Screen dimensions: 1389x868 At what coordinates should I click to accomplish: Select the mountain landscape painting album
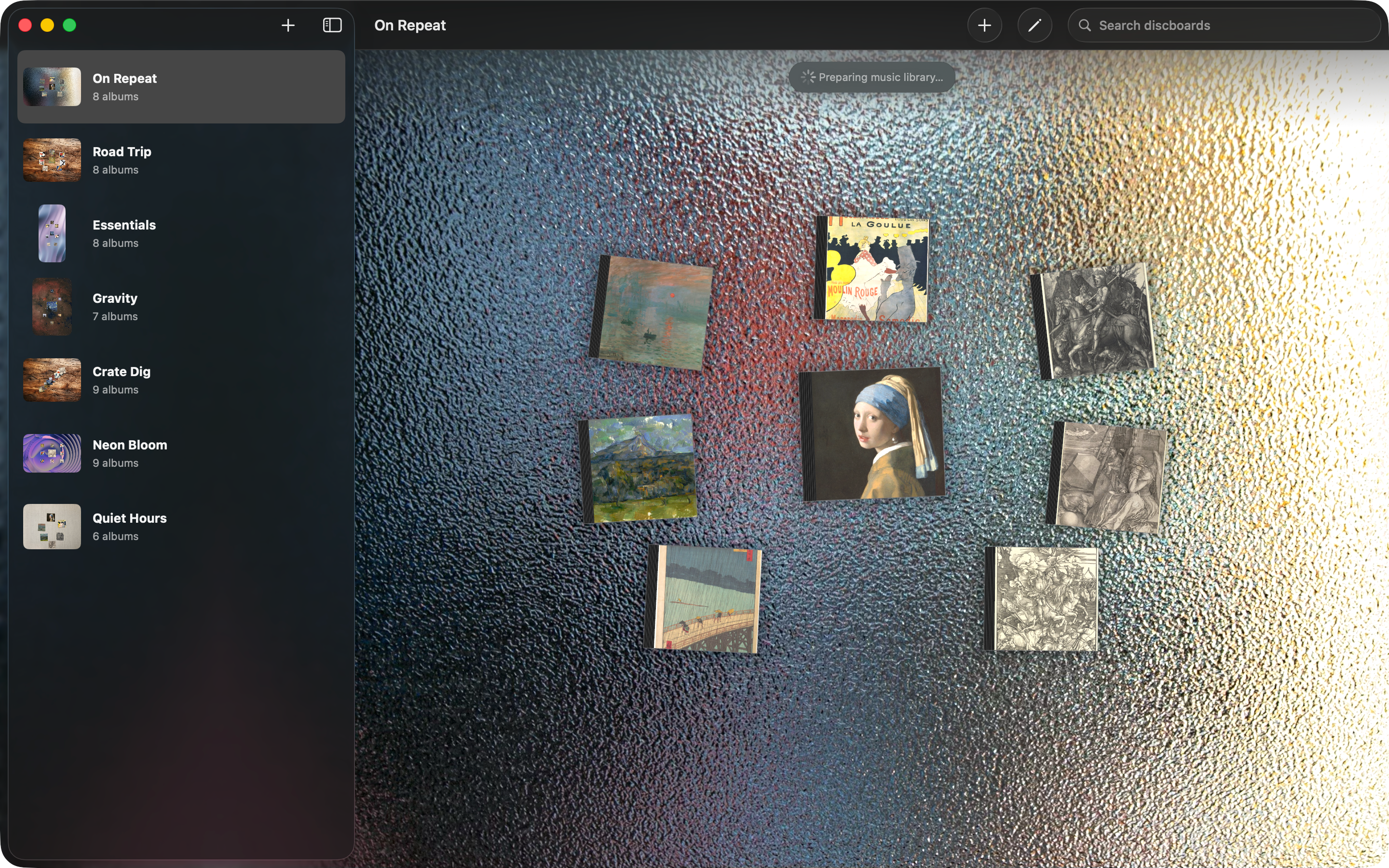pos(638,468)
